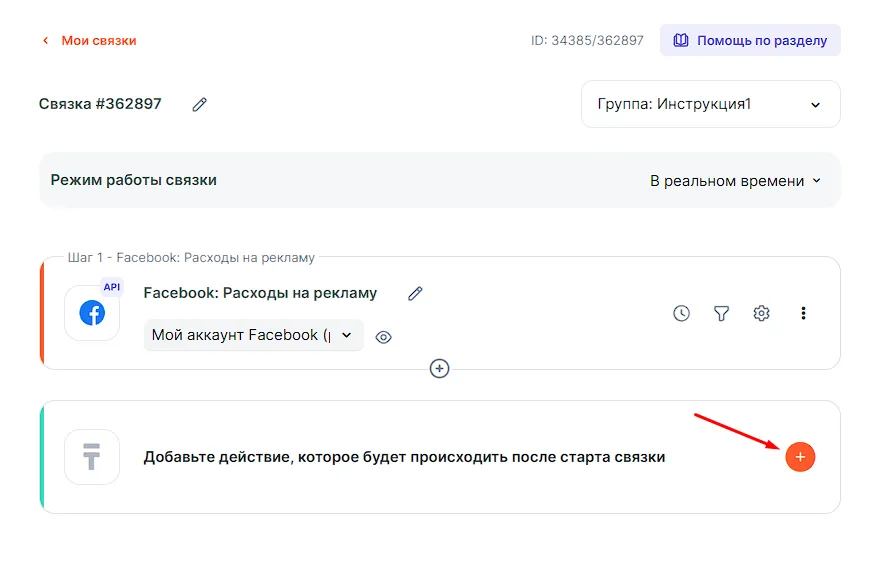Insert step via small circled plus
The image size is (896, 584).
[439, 368]
